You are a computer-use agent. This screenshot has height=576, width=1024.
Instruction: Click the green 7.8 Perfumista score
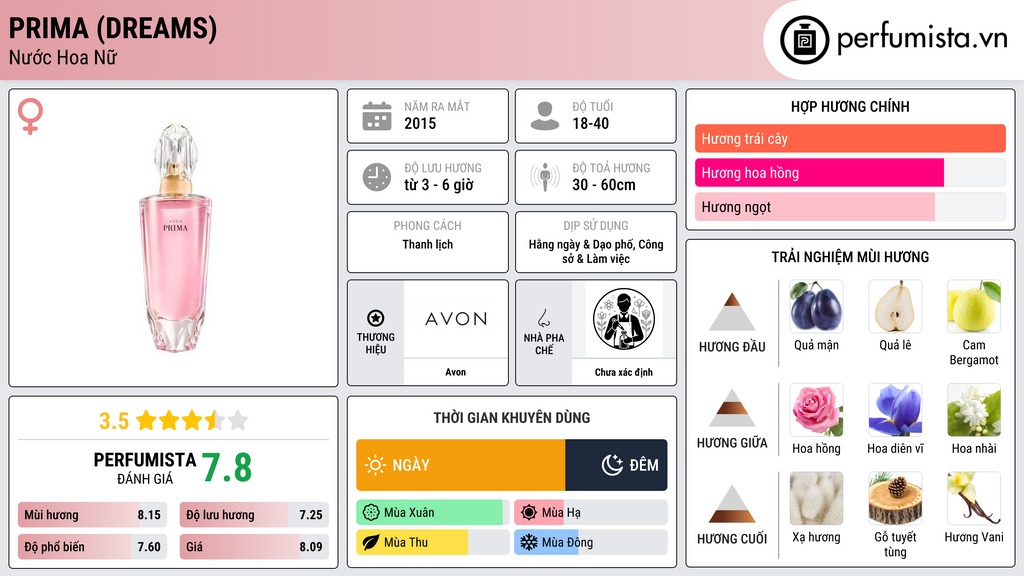pyautogui.click(x=227, y=468)
